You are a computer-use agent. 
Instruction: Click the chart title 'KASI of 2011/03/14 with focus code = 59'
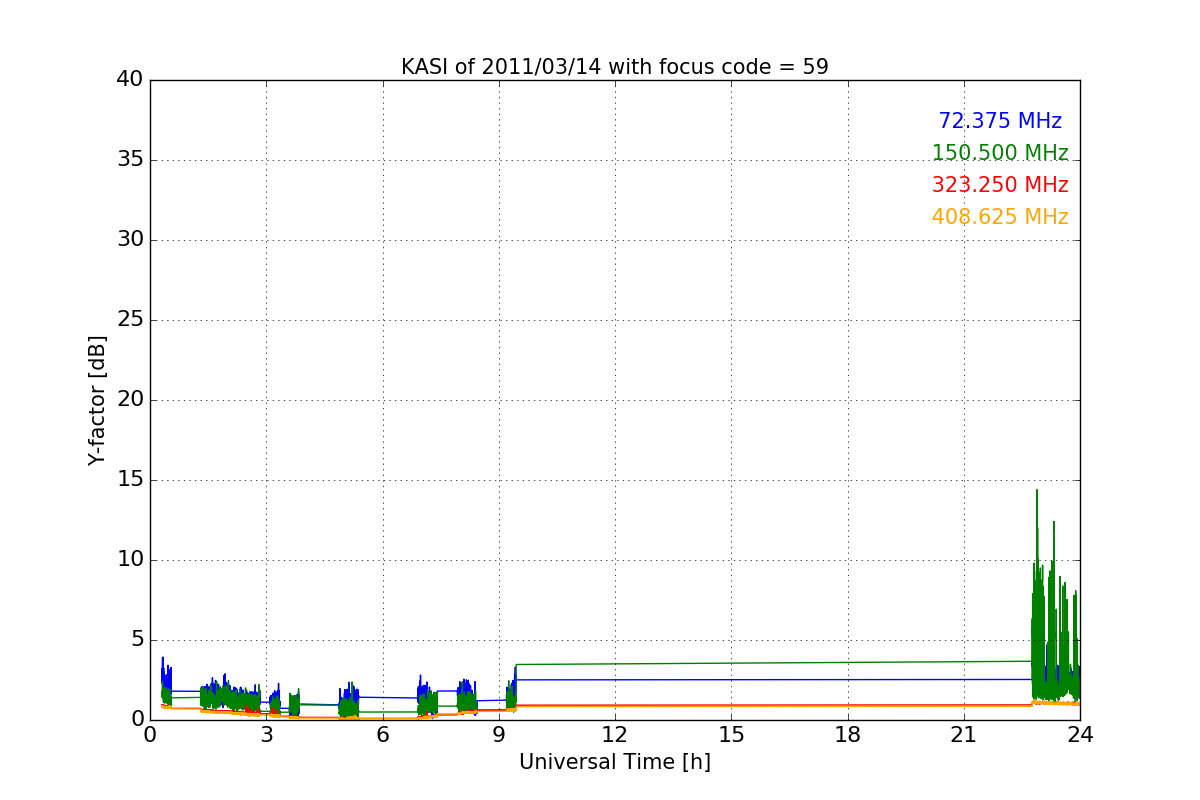tap(615, 67)
